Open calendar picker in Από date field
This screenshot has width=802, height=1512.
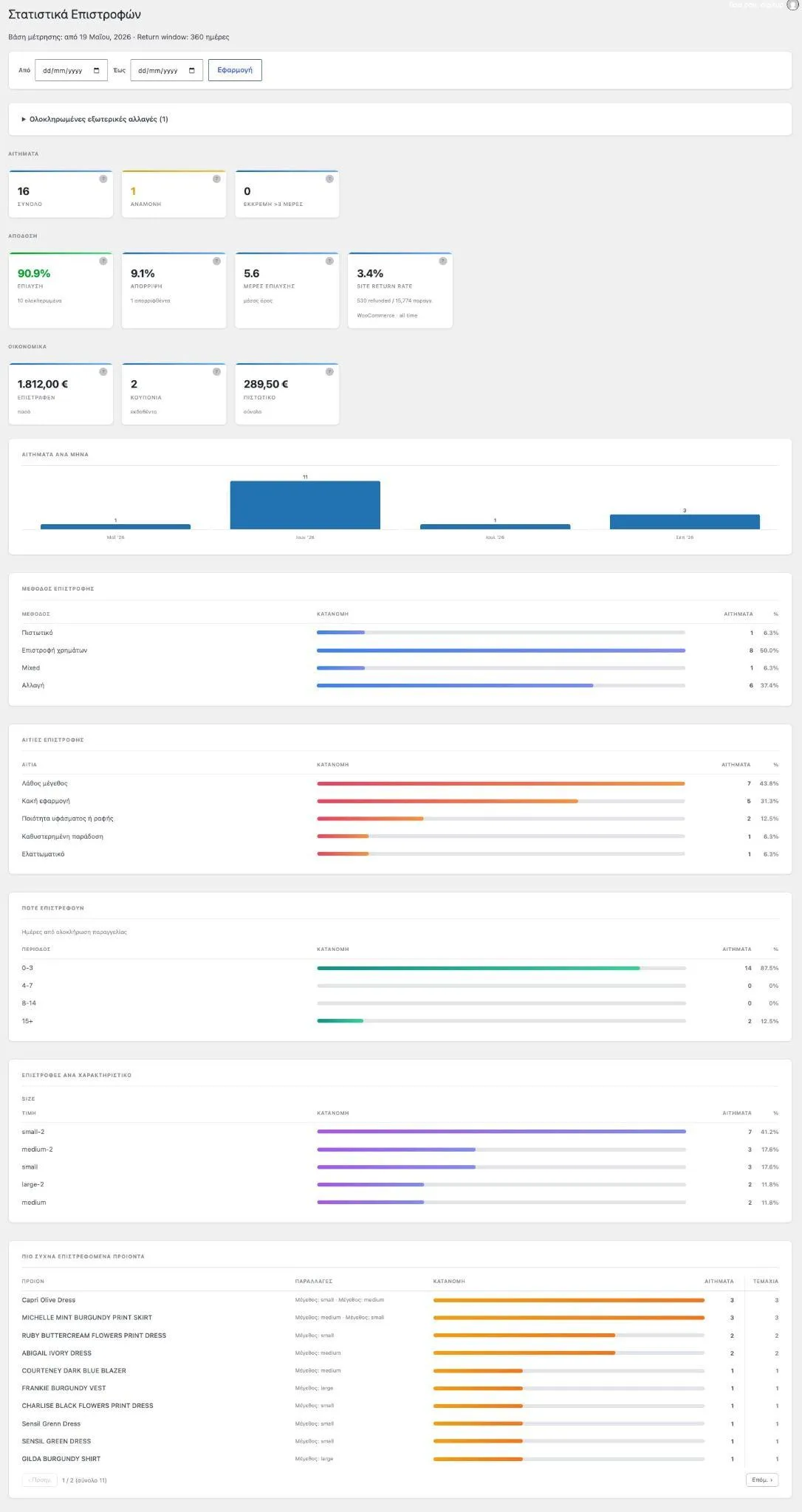(97, 71)
